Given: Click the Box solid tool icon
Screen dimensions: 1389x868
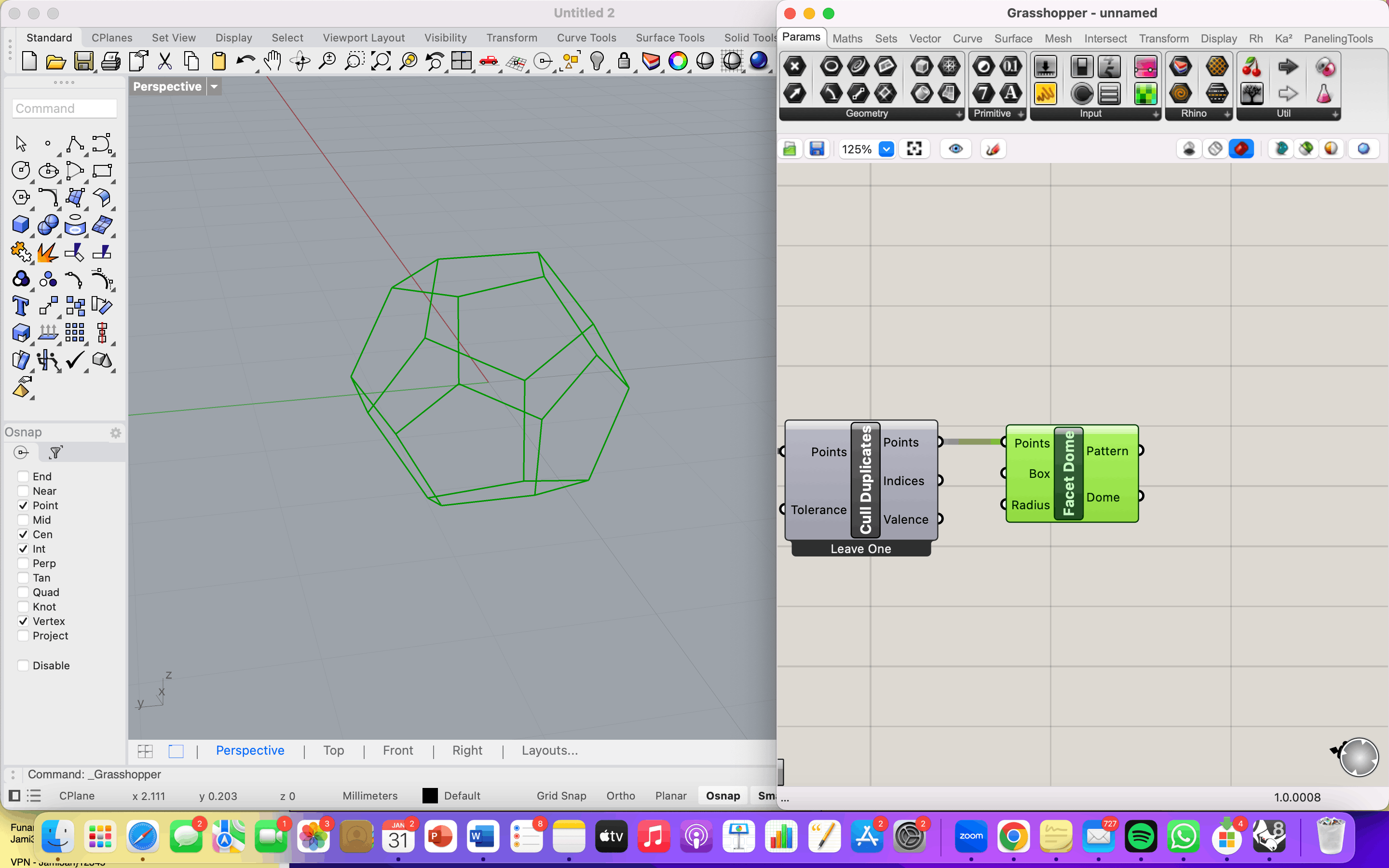Looking at the screenshot, I should (x=21, y=224).
